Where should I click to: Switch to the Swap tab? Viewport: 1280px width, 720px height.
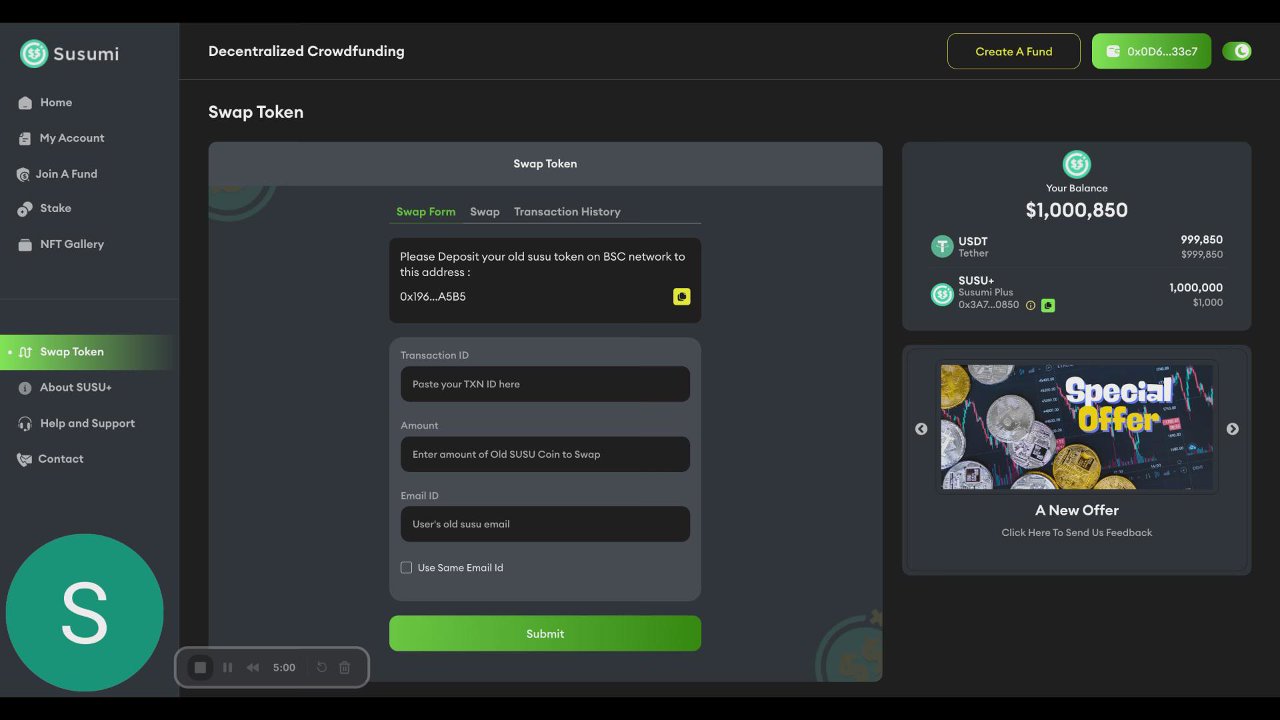tap(485, 212)
